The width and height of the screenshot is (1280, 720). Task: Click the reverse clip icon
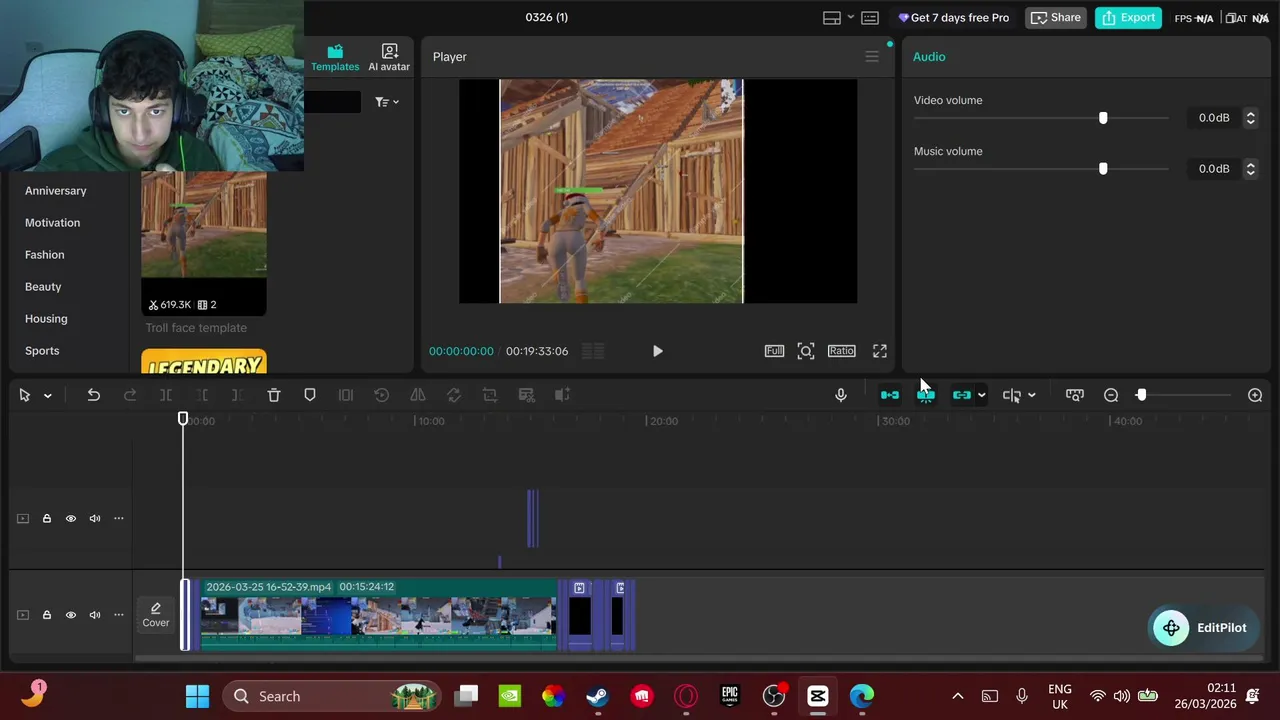tap(382, 395)
